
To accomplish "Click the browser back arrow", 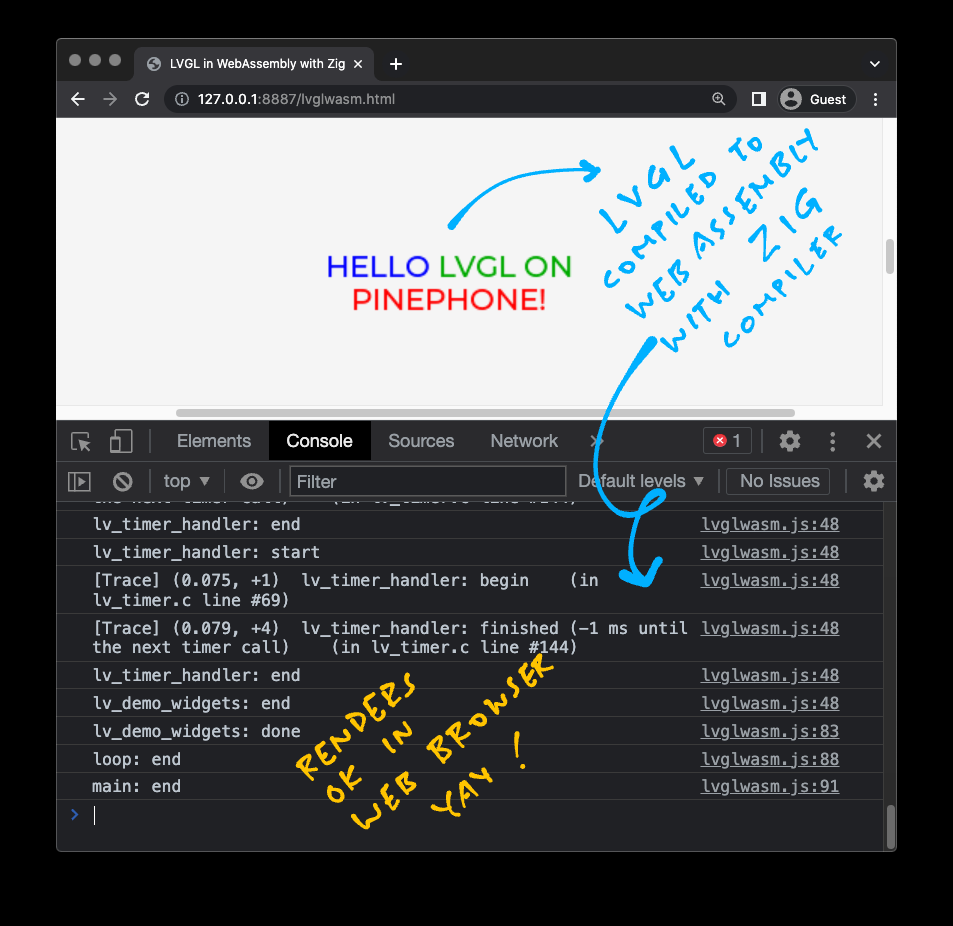I will (x=78, y=99).
